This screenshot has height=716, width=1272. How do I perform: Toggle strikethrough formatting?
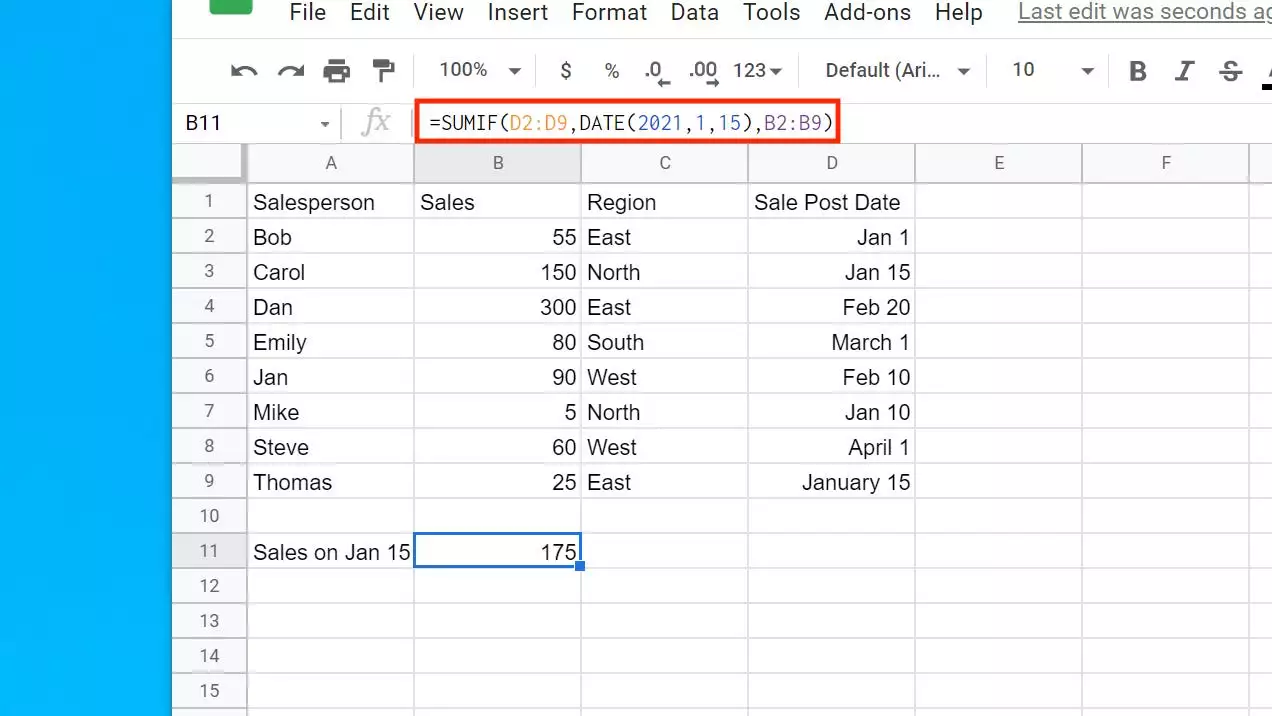(x=1231, y=71)
